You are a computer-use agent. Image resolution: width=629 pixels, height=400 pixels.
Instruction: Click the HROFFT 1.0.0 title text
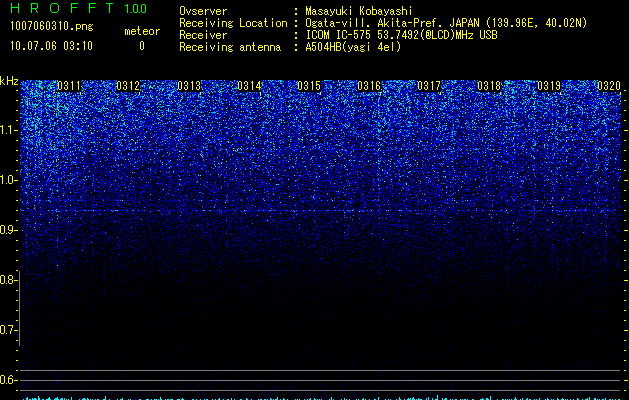pyautogui.click(x=79, y=8)
